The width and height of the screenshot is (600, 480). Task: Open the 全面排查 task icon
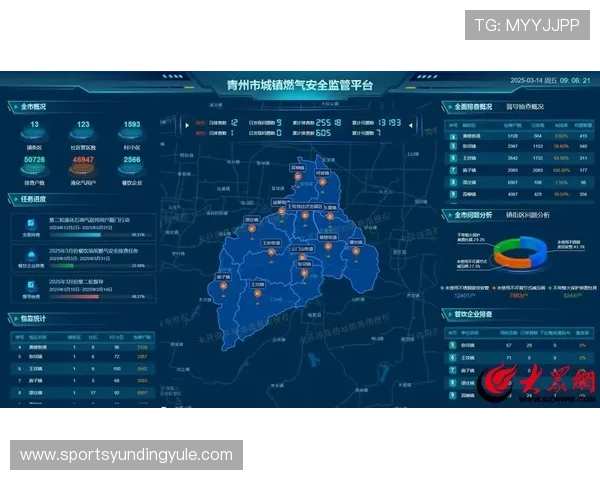[x=31, y=223]
